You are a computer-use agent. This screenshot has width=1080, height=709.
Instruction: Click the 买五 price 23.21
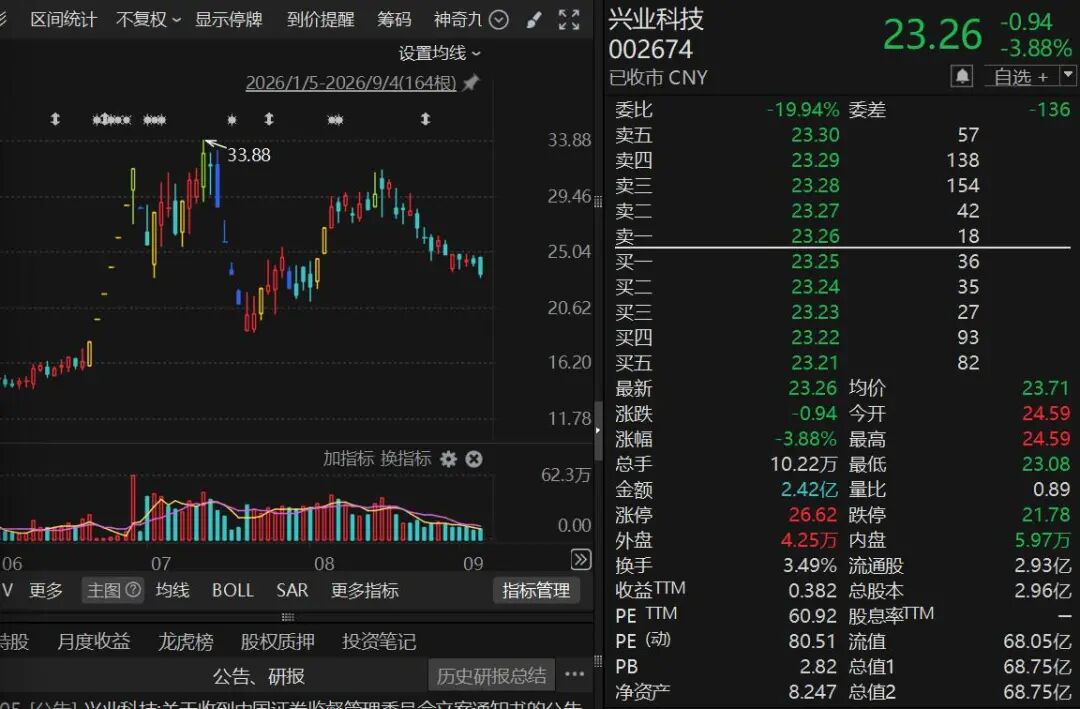click(815, 363)
